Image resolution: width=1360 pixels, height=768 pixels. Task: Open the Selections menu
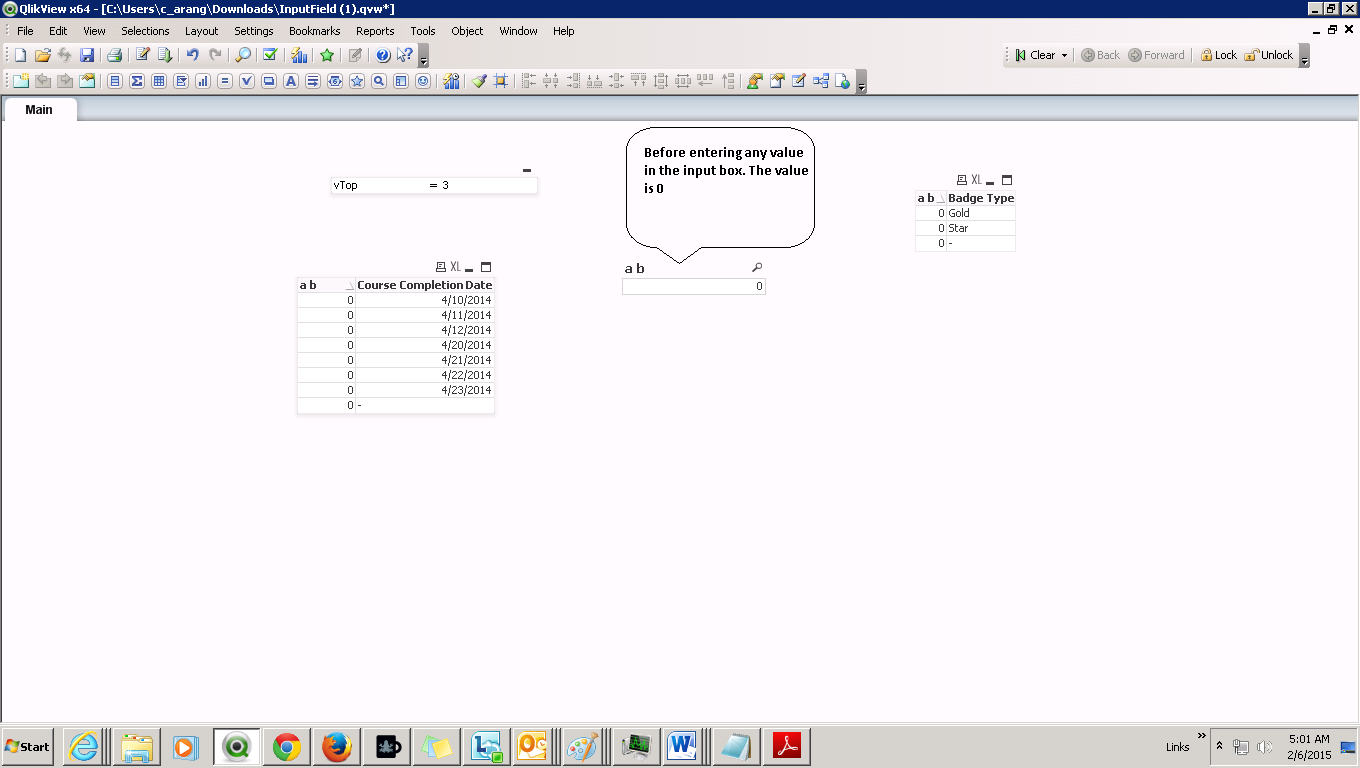click(x=145, y=31)
